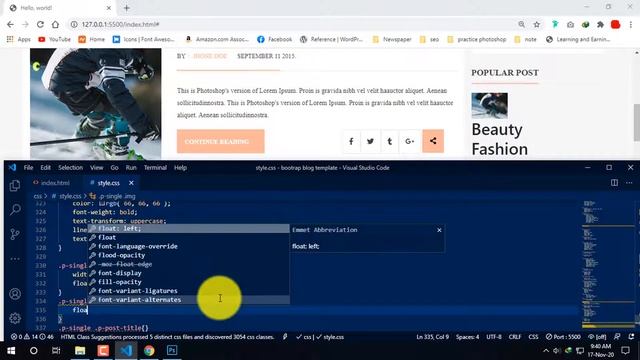The image size is (640, 360).
Task: Click the orange share icon button
Action: [433, 141]
